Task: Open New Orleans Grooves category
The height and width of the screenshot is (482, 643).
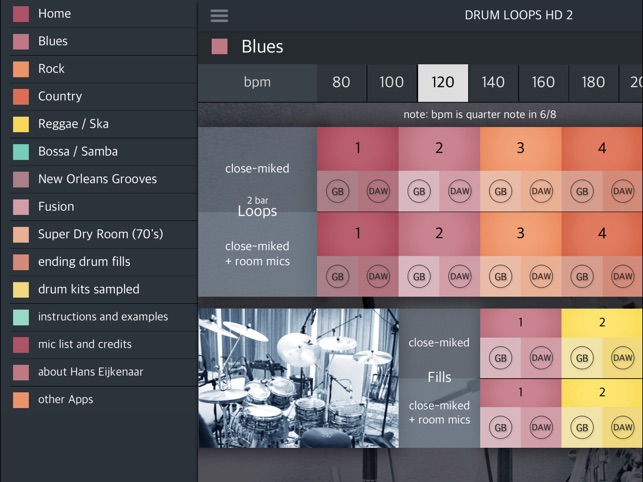Action: [x=103, y=179]
